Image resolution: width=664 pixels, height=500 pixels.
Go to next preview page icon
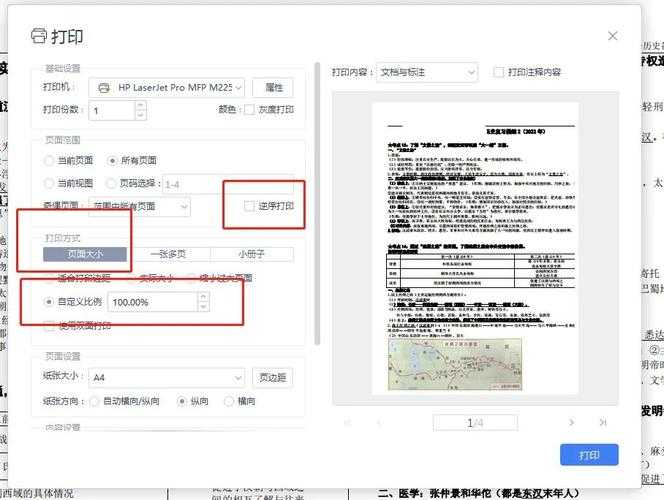tap(571, 422)
